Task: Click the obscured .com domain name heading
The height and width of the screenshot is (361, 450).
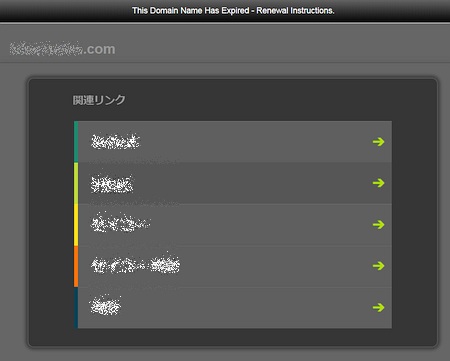Action: tap(62, 49)
